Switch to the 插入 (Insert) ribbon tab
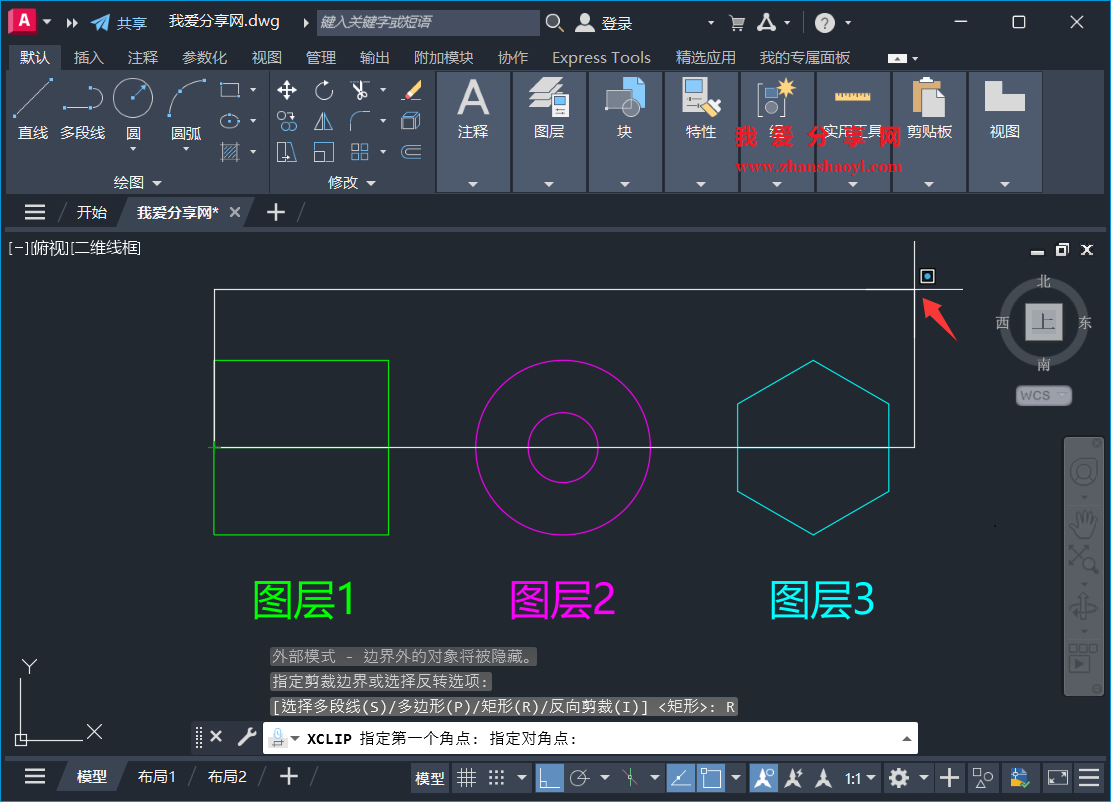Viewport: 1111px width, 802px height. 88,57
